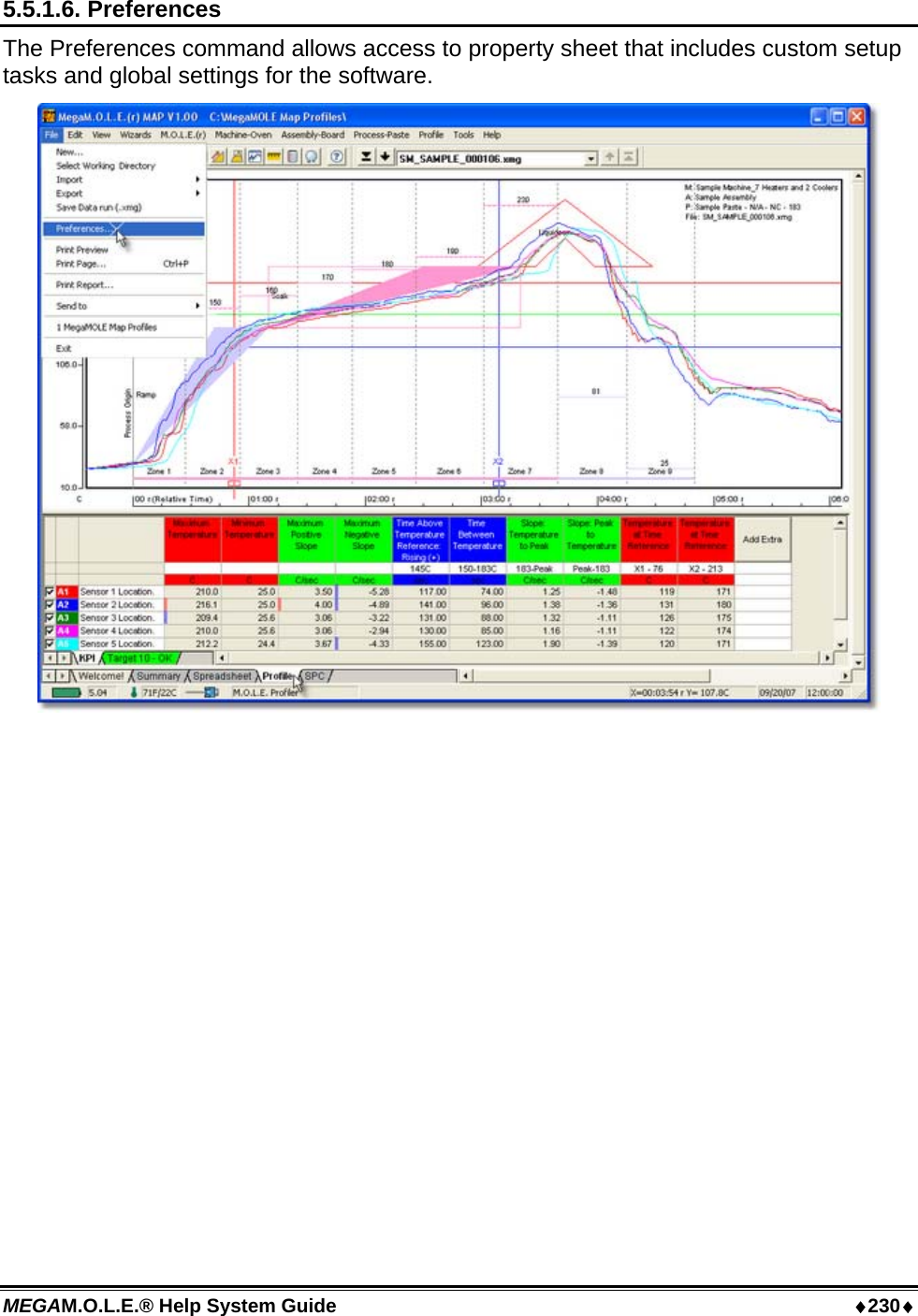Click the round globe toolbar icon
Screen dimensions: 918x1316
tap(312, 157)
